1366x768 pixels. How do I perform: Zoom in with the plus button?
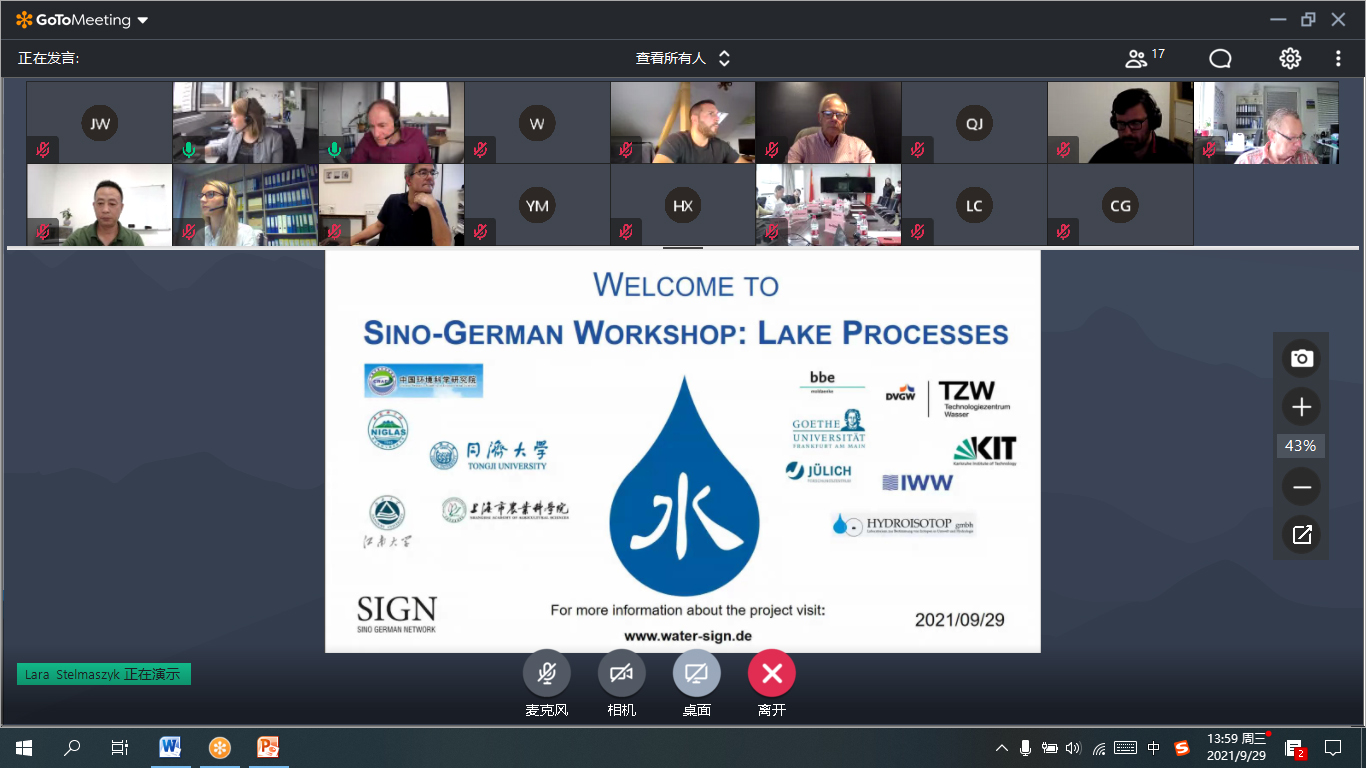click(1302, 407)
